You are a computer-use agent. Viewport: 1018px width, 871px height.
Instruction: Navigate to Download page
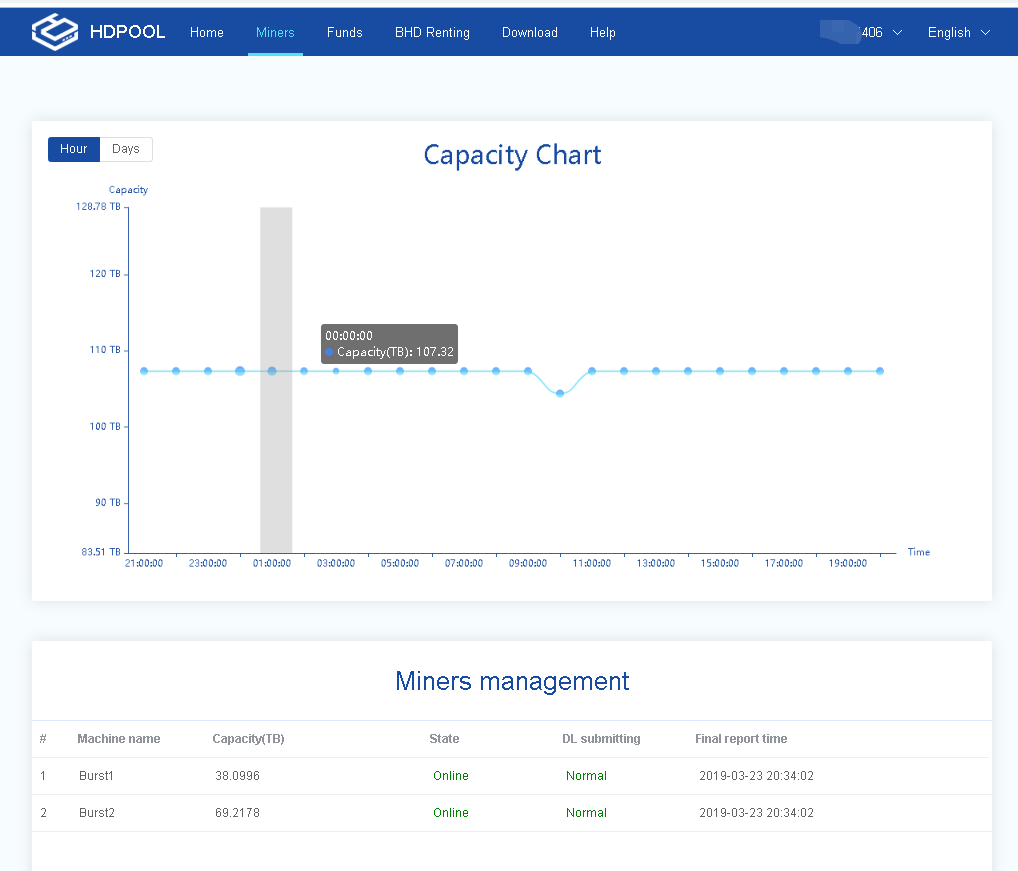(x=530, y=32)
